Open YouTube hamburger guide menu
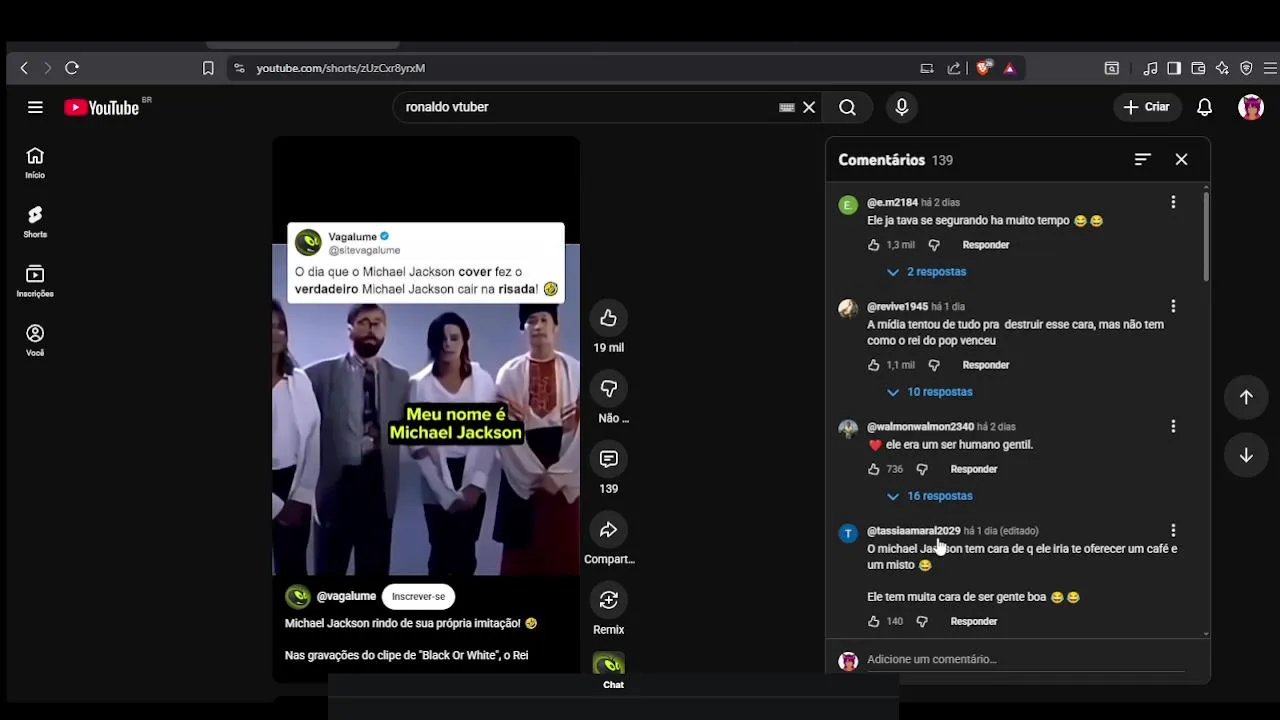The width and height of the screenshot is (1280, 720). coord(35,107)
